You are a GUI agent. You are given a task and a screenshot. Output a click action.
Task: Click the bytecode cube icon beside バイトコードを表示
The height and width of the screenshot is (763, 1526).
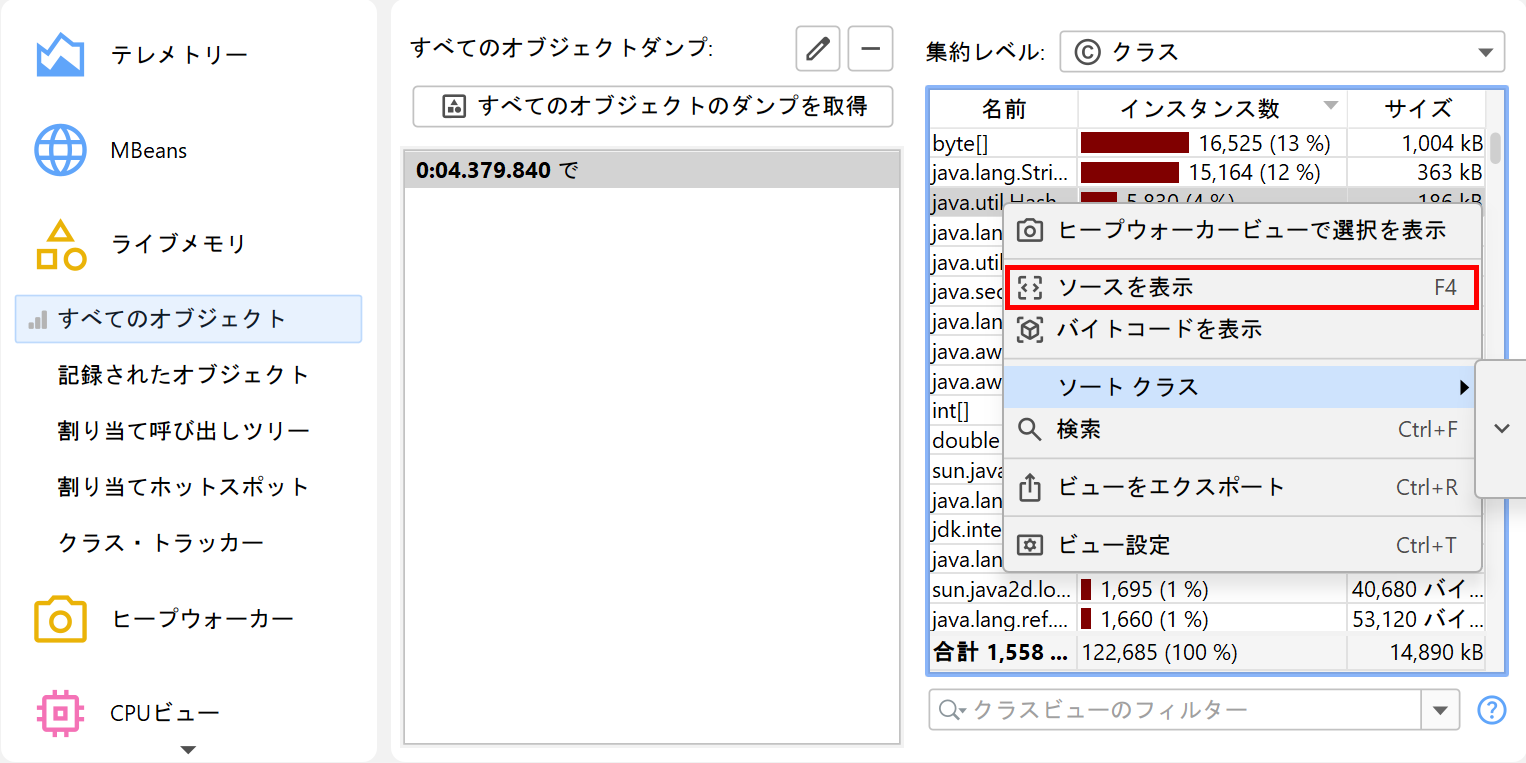(x=1030, y=329)
